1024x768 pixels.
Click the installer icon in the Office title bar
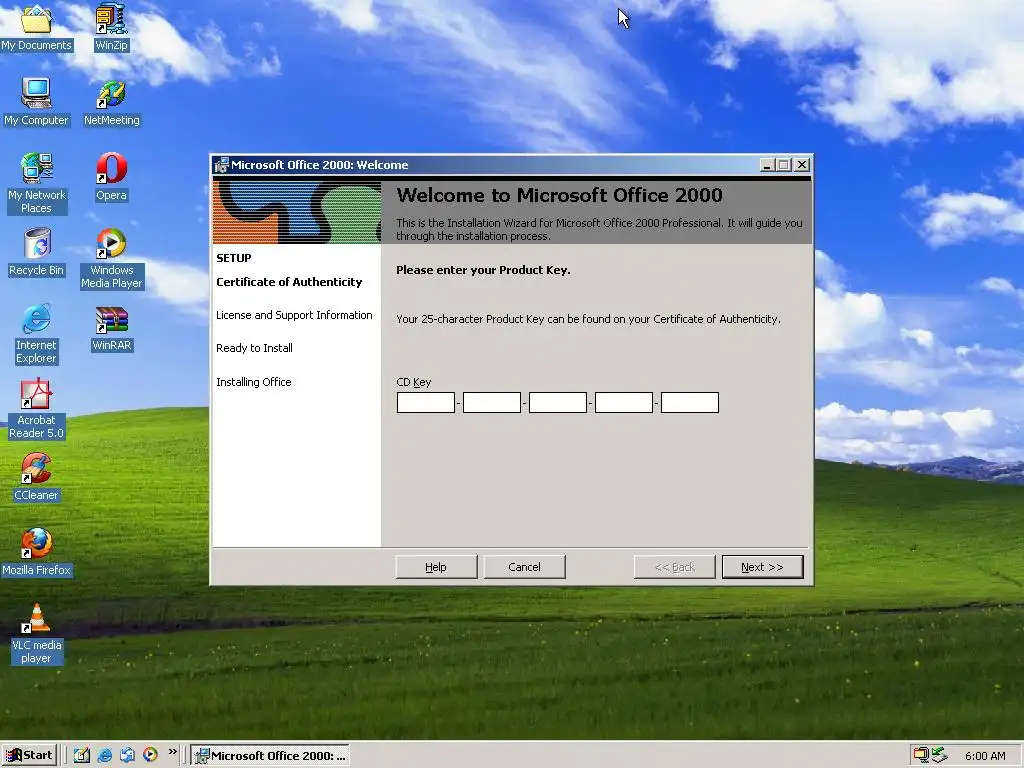click(x=221, y=165)
